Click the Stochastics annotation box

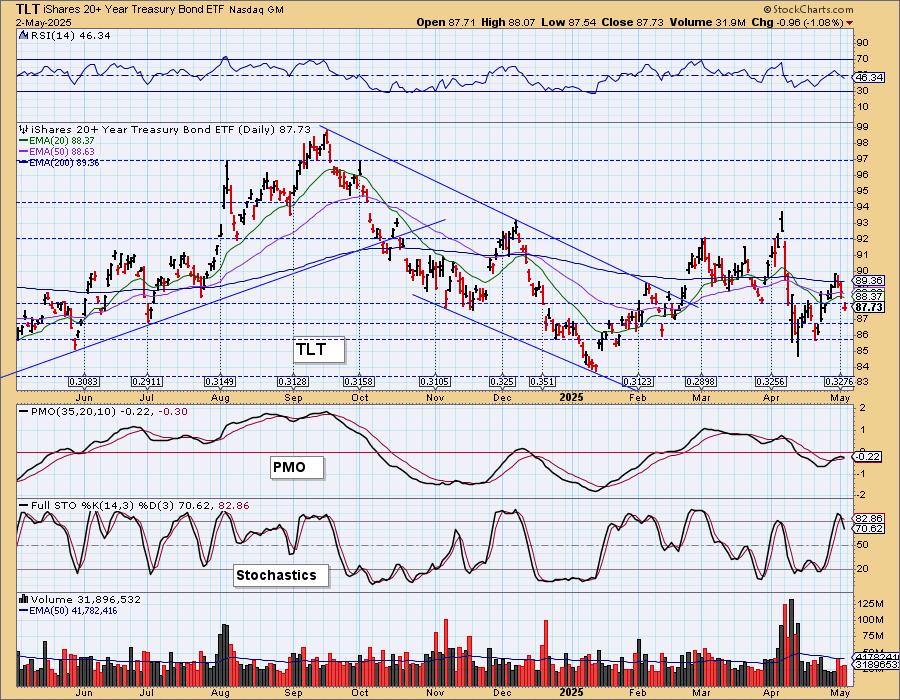(281, 575)
